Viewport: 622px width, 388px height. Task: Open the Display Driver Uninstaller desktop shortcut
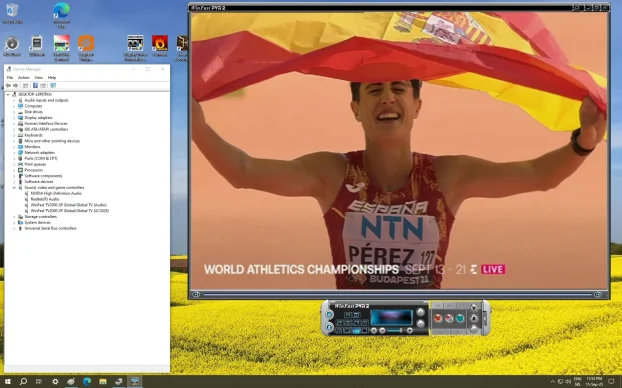click(135, 48)
